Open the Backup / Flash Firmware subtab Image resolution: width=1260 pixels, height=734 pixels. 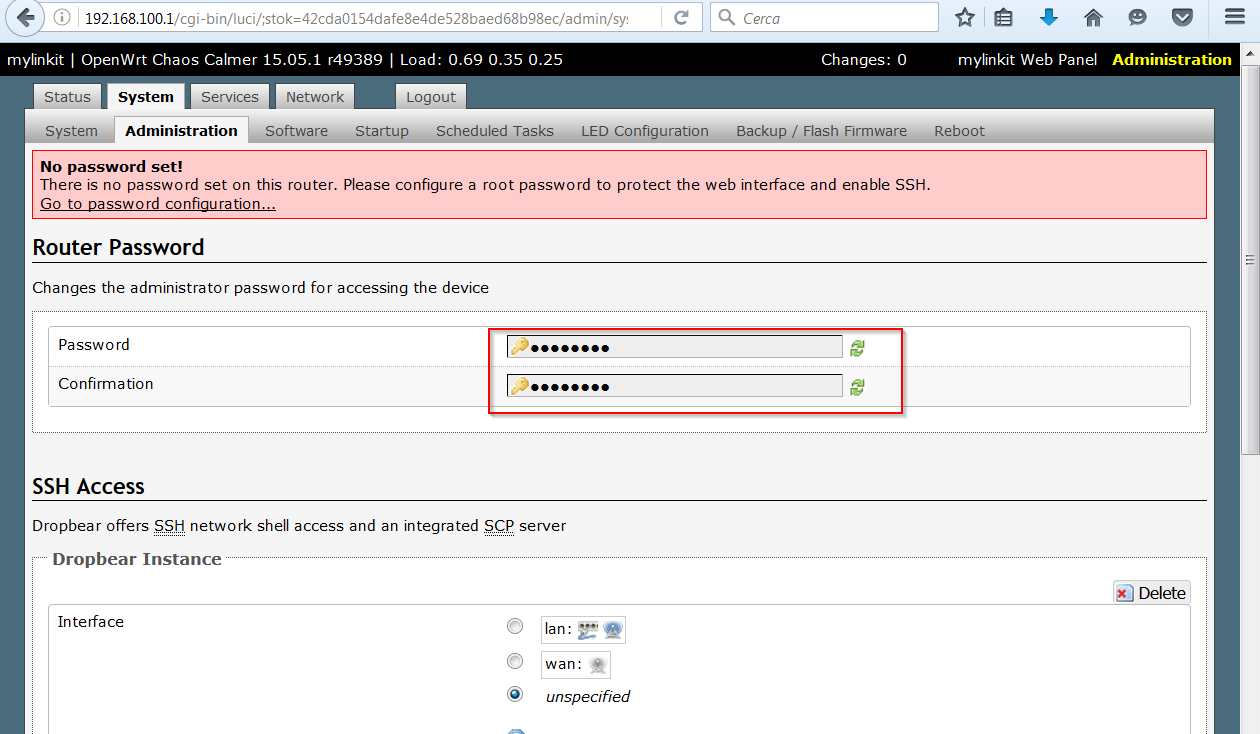tap(821, 131)
